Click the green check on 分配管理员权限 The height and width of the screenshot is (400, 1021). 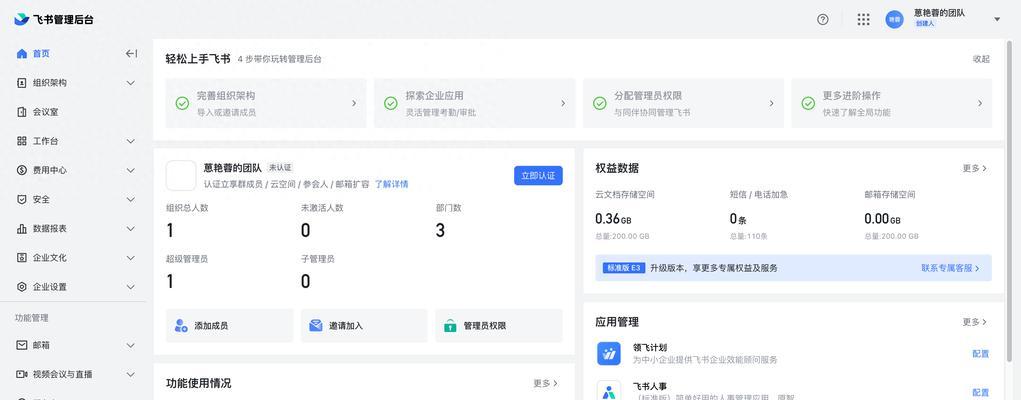point(600,103)
